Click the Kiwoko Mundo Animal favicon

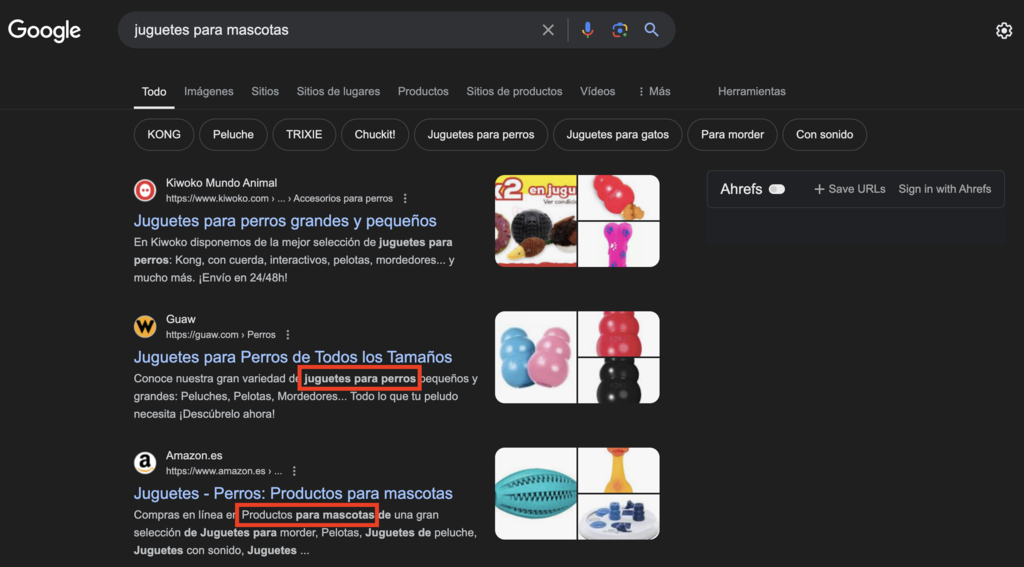(145, 190)
